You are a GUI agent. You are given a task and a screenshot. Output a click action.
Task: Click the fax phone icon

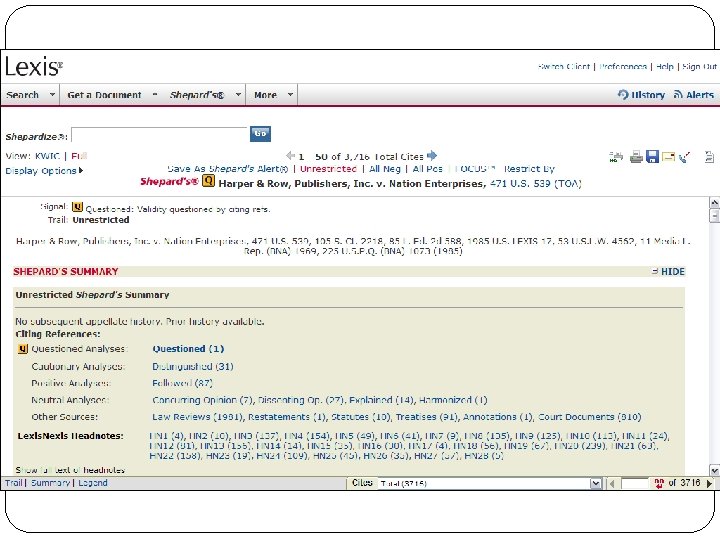point(684,158)
